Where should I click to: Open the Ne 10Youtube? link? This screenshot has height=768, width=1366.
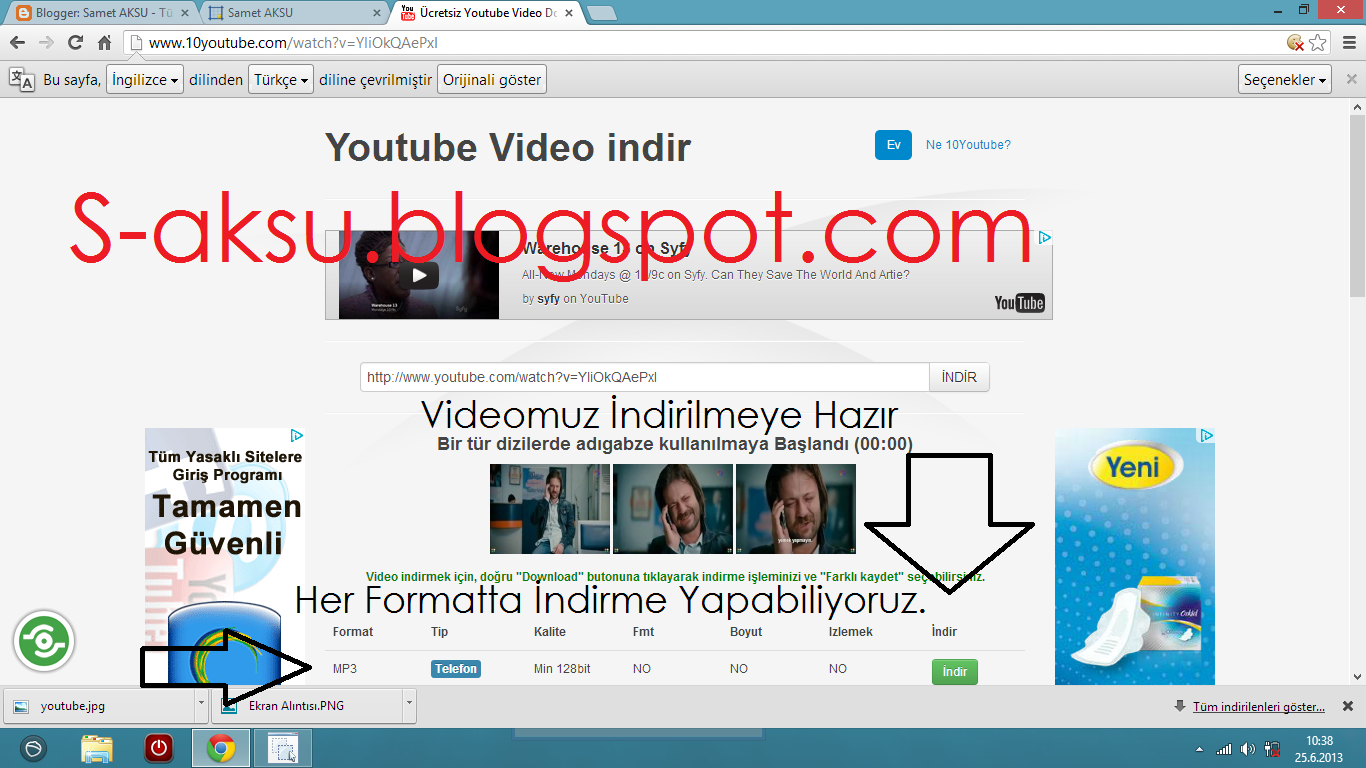click(968, 145)
